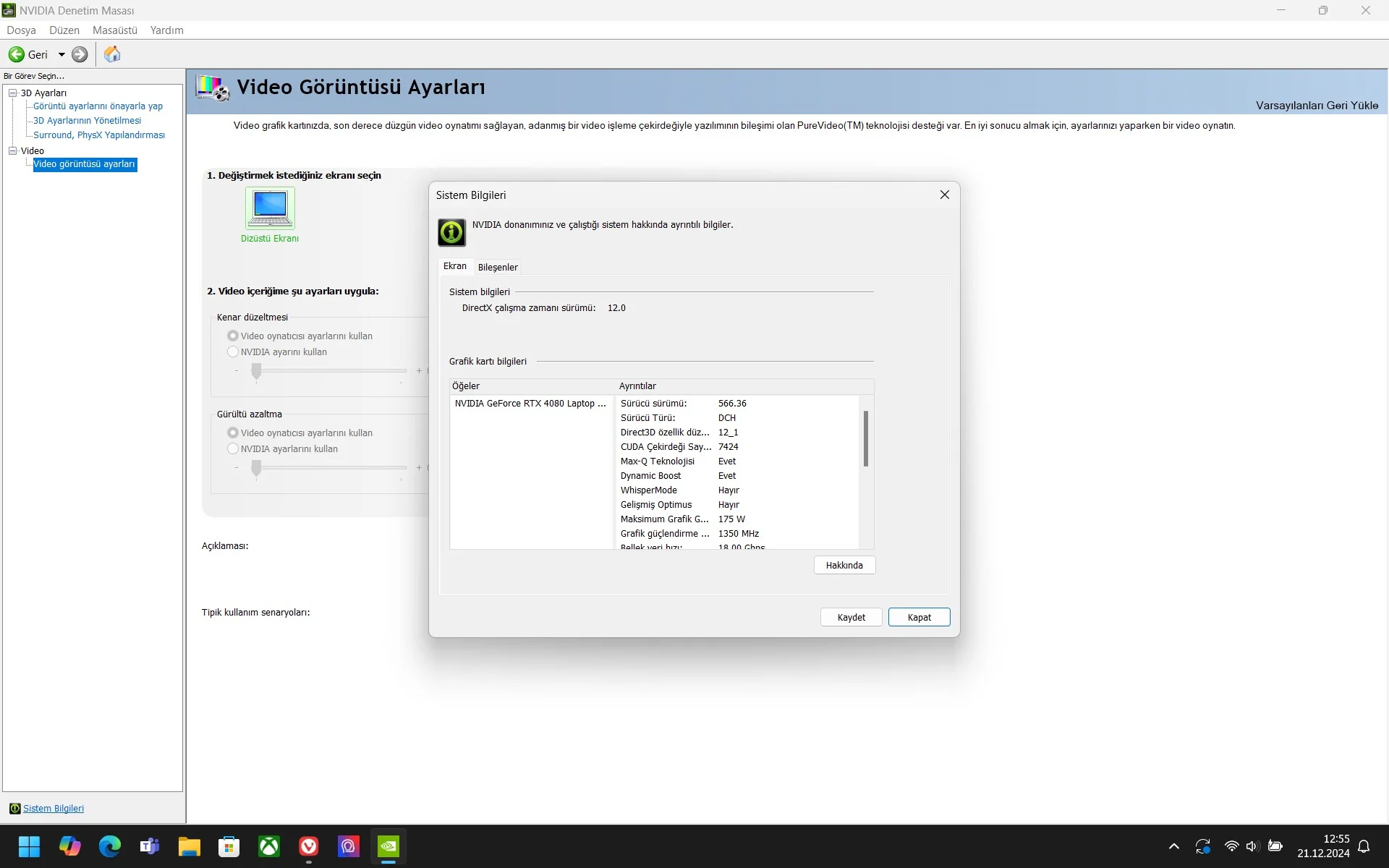Click Varsayılanları Geri Yükle
Viewport: 1389px width, 868px height.
[x=1317, y=106]
